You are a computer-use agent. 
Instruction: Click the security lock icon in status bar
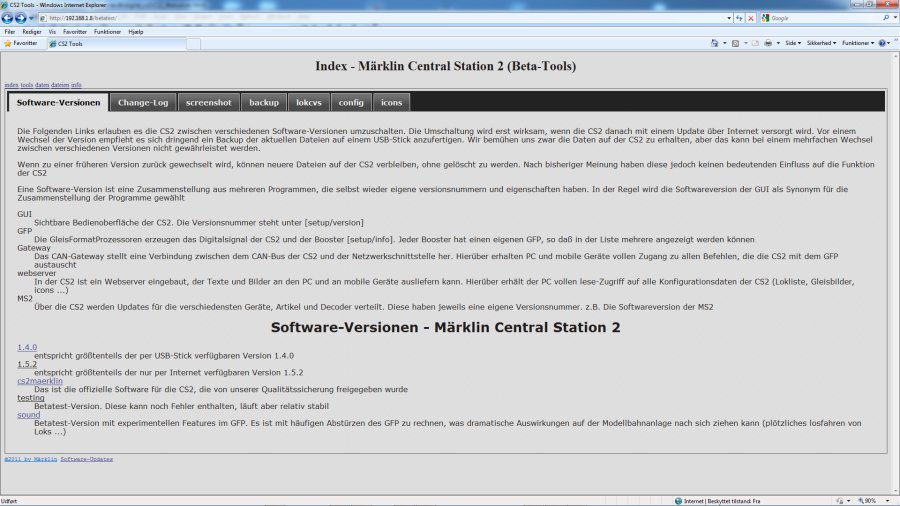tap(840, 501)
